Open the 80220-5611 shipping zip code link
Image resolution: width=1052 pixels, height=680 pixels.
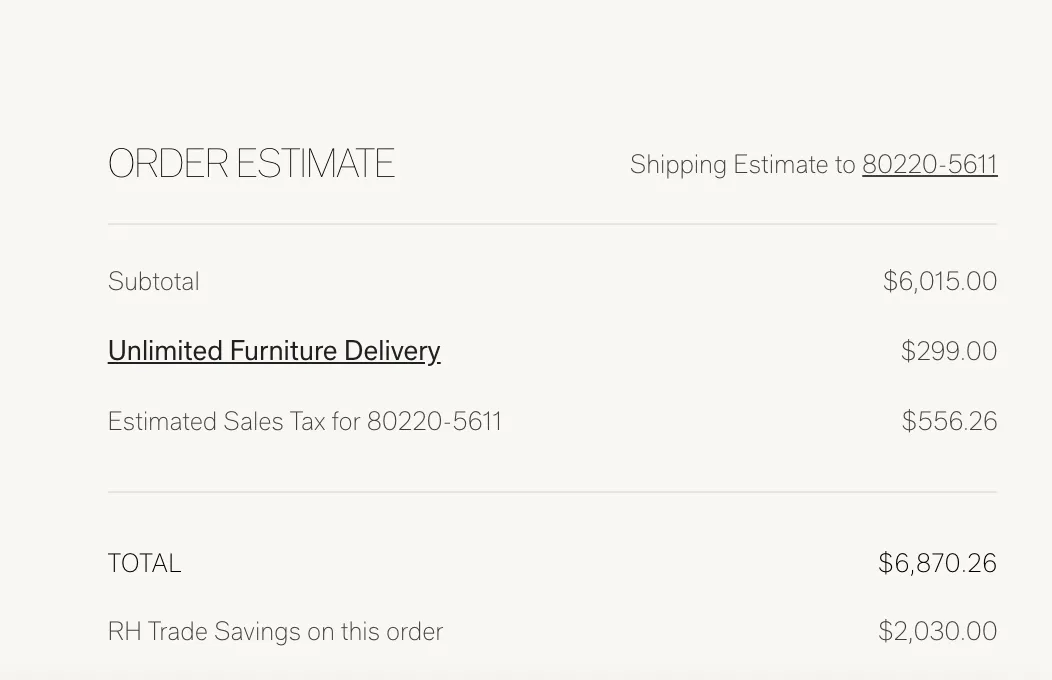pyautogui.click(x=930, y=164)
